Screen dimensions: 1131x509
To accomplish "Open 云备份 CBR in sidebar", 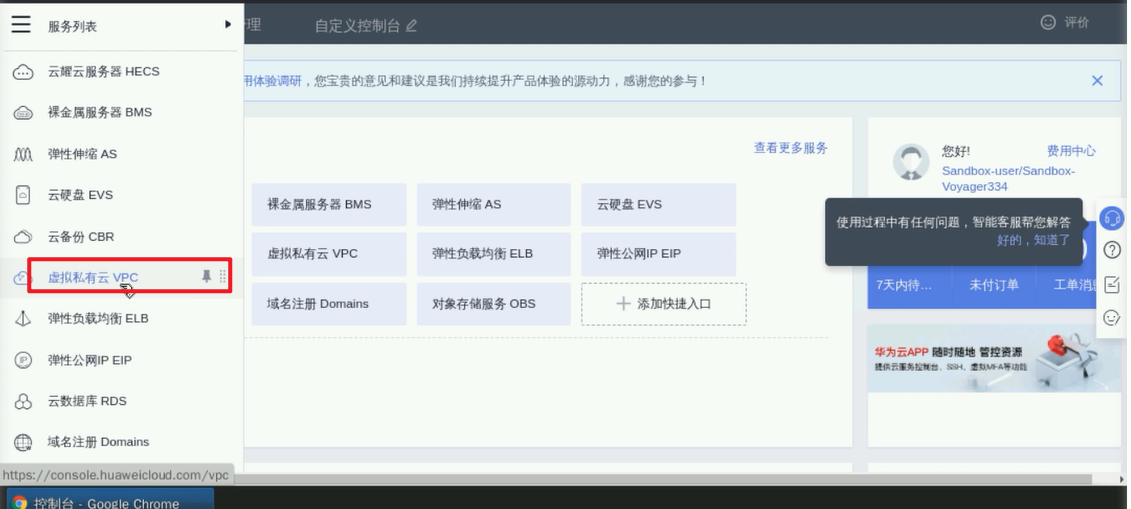I will pyautogui.click(x=81, y=236).
